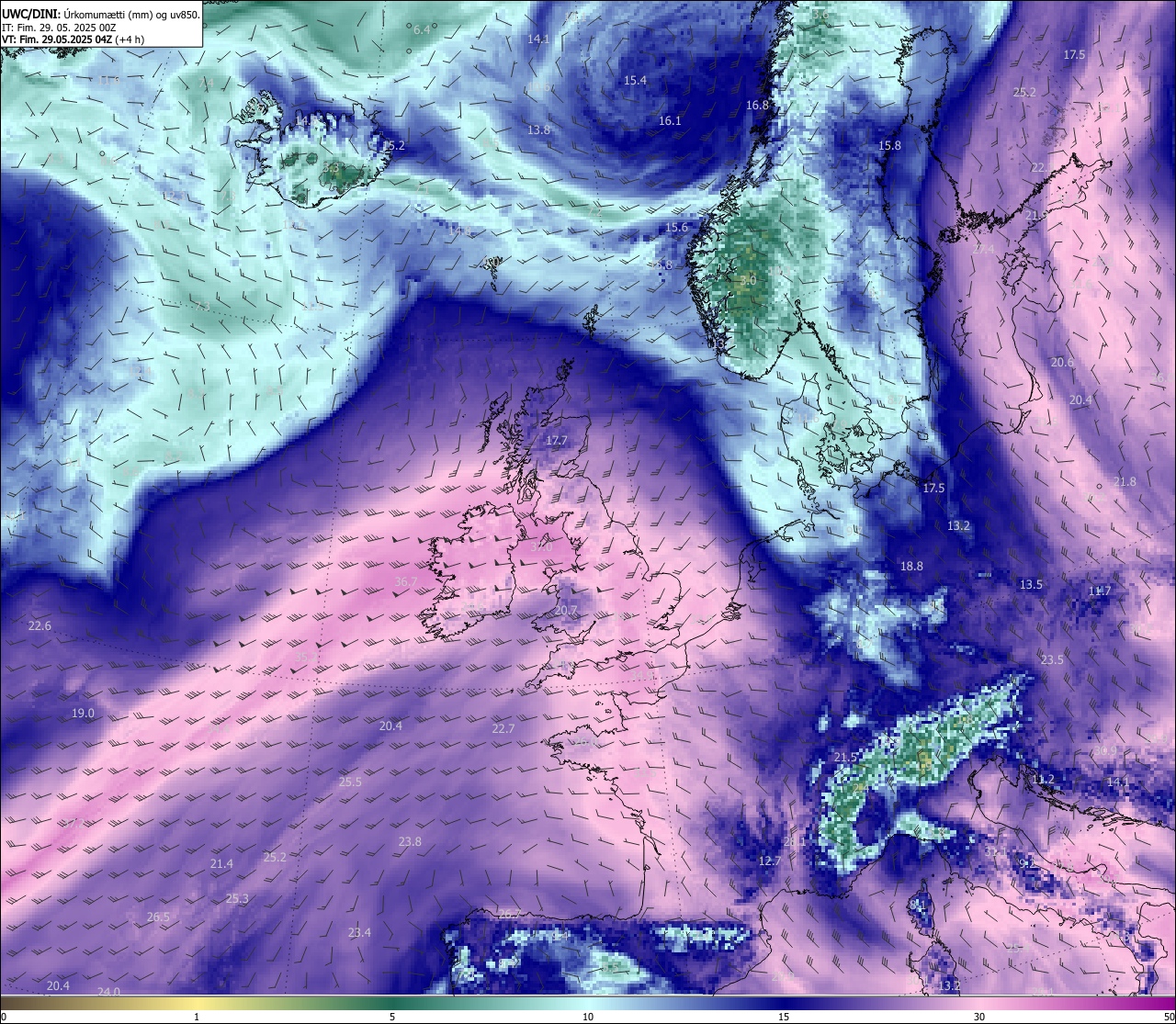The width and height of the screenshot is (1176, 1024).
Task: Click the 20.6 value on the map
Action: click(1062, 362)
